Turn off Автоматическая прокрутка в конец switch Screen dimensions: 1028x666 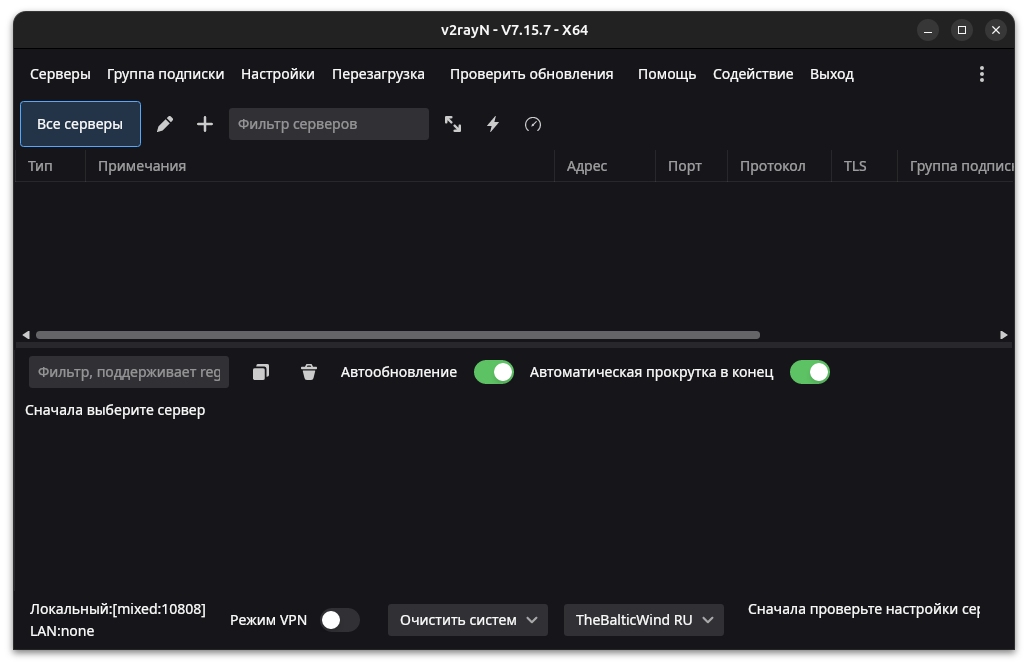point(810,372)
